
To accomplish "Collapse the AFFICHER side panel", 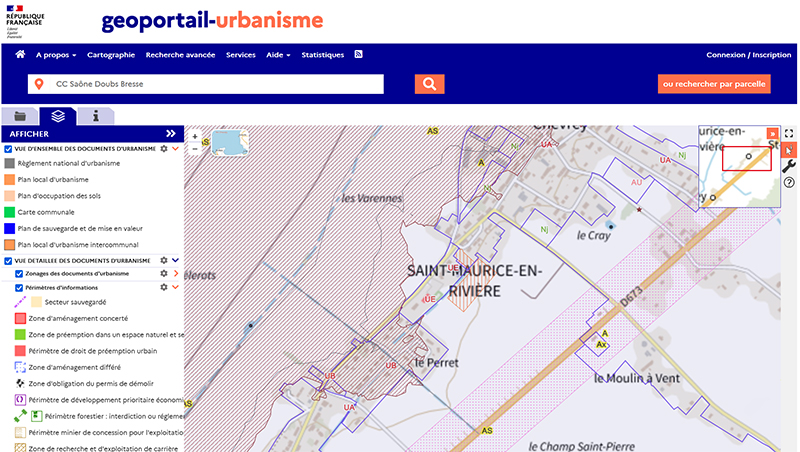I will 171,133.
